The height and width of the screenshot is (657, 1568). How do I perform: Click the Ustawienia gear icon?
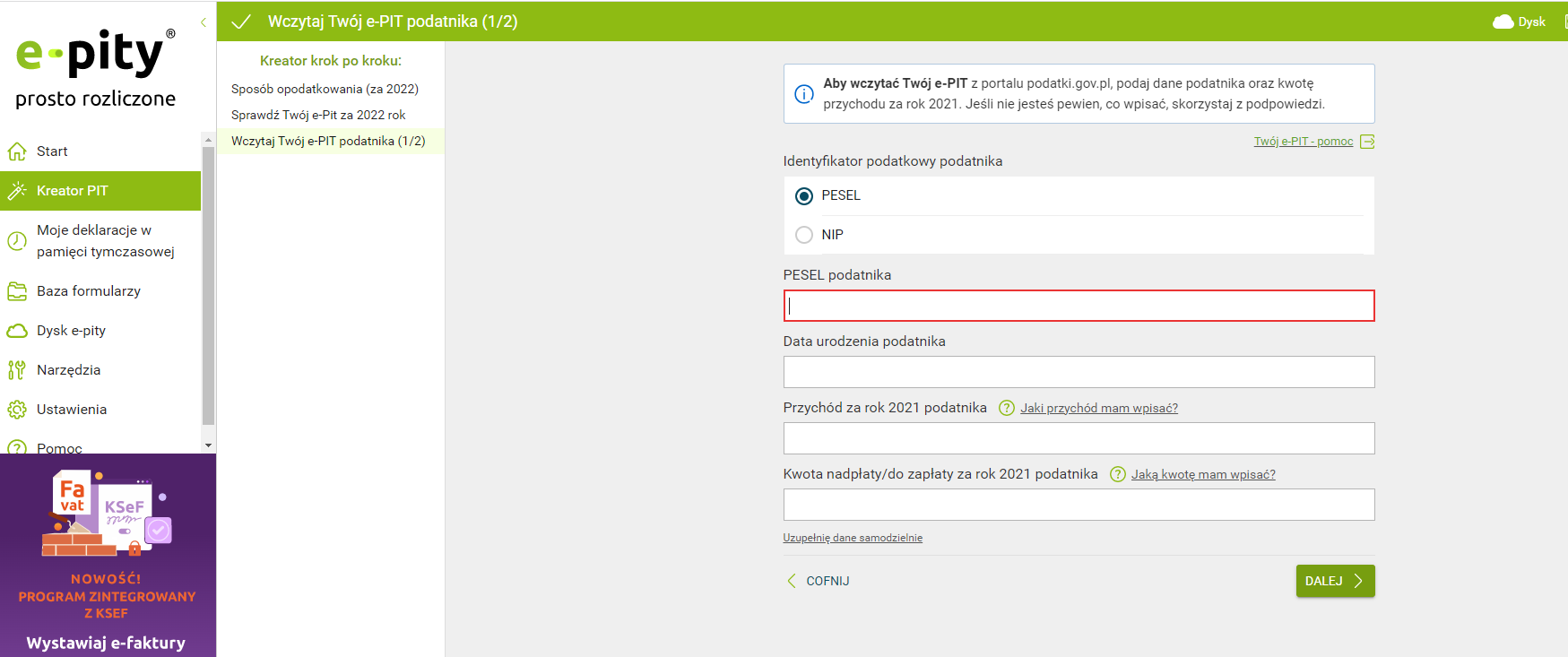click(x=17, y=410)
